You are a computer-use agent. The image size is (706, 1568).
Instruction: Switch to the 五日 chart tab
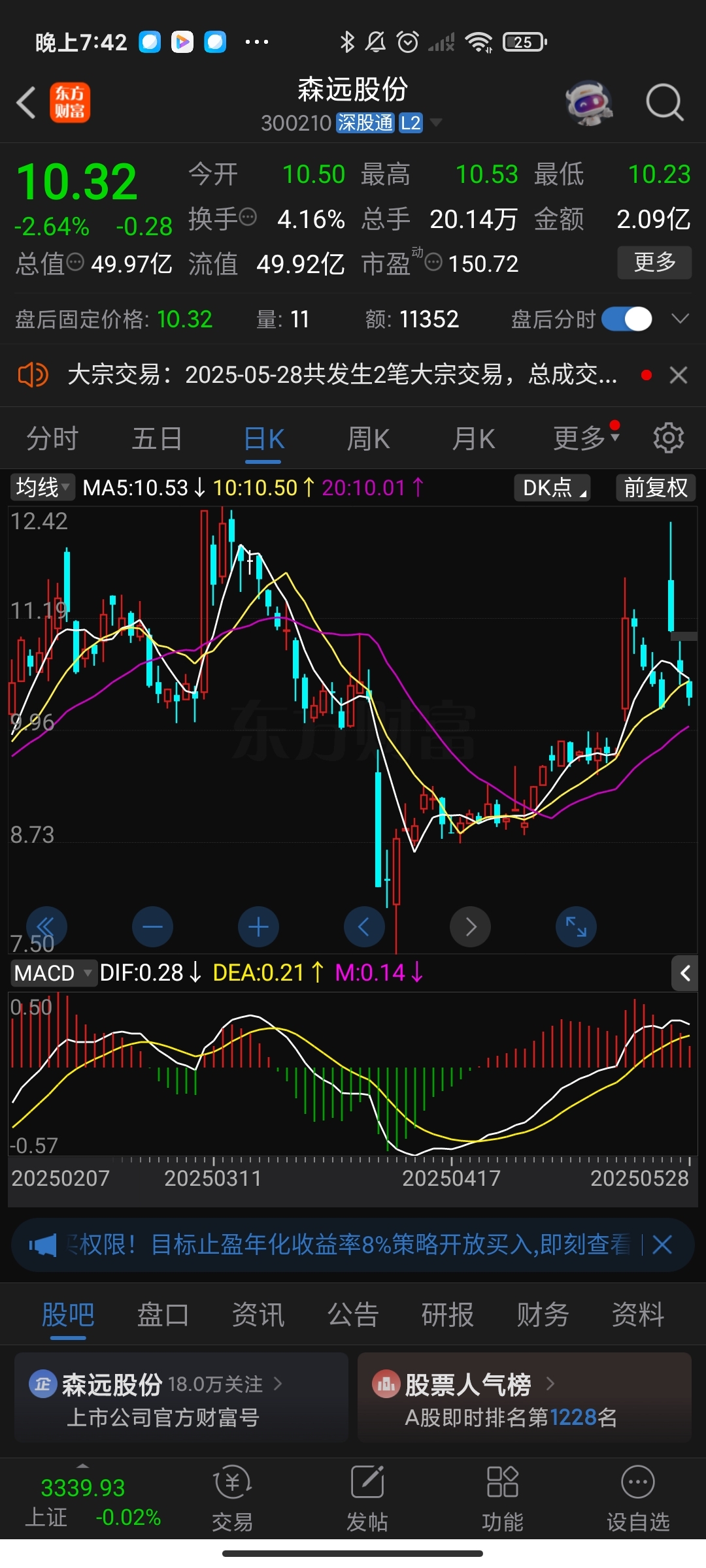tap(157, 438)
